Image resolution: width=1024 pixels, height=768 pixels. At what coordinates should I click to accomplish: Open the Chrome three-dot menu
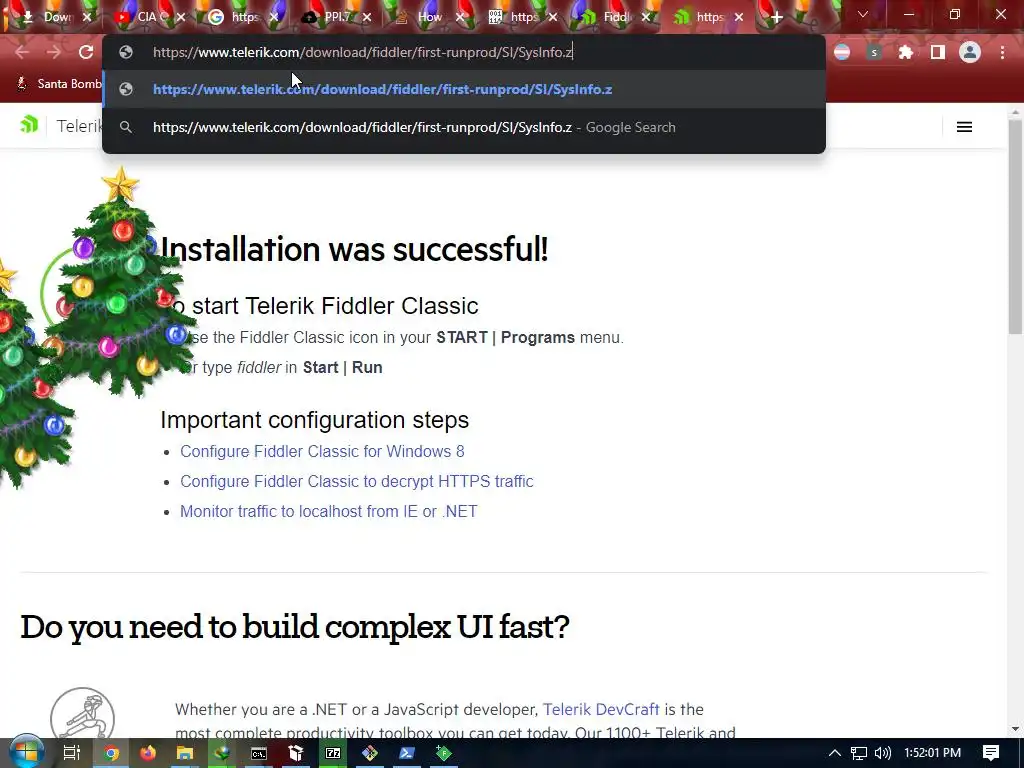1002,52
